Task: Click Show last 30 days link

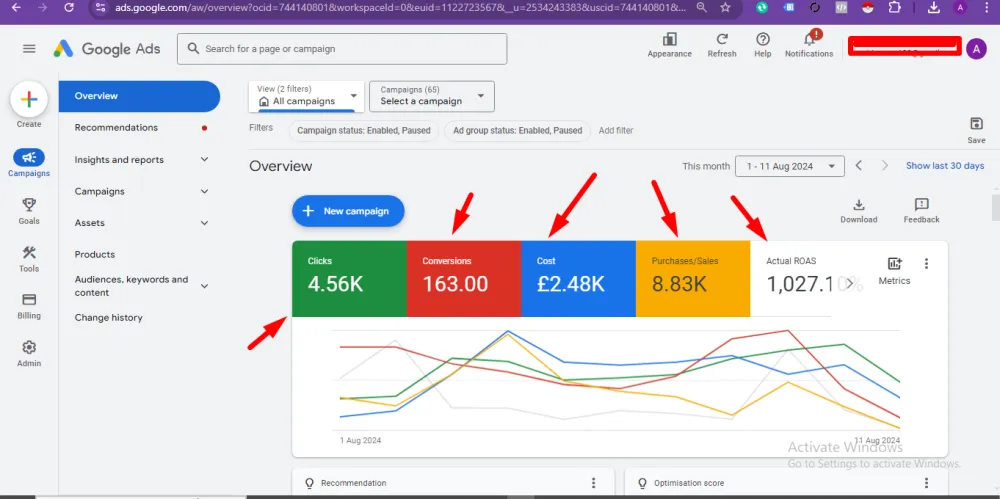Action: click(945, 166)
